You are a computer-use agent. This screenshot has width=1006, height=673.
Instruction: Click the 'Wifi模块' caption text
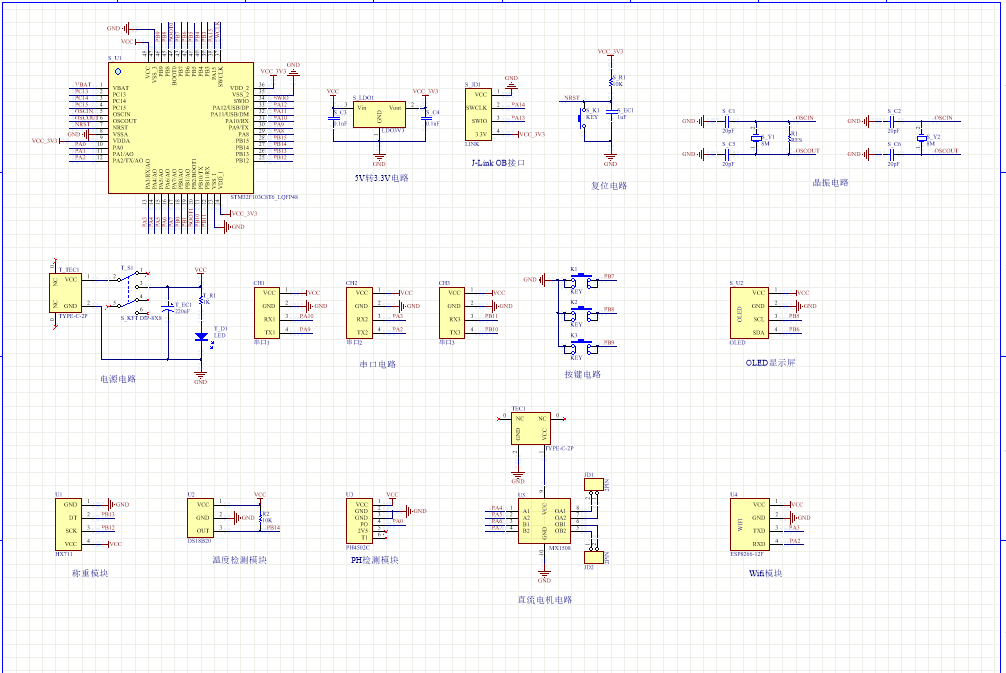click(765, 574)
